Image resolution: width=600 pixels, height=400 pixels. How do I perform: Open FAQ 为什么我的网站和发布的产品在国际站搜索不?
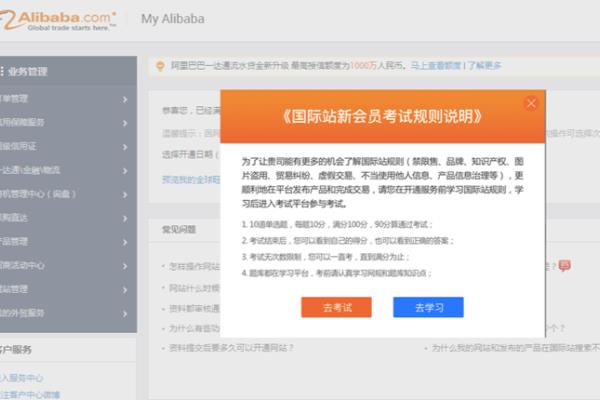point(515,348)
